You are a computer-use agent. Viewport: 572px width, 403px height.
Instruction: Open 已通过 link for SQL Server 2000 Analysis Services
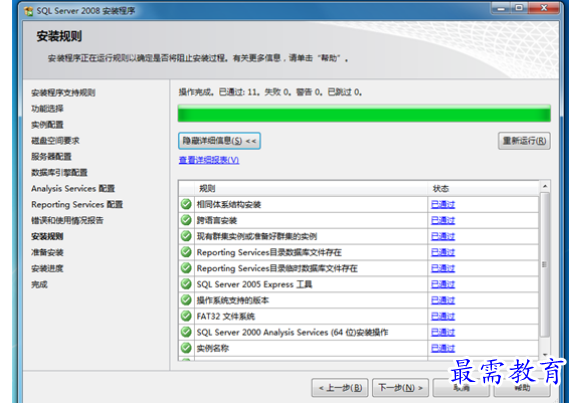443,332
